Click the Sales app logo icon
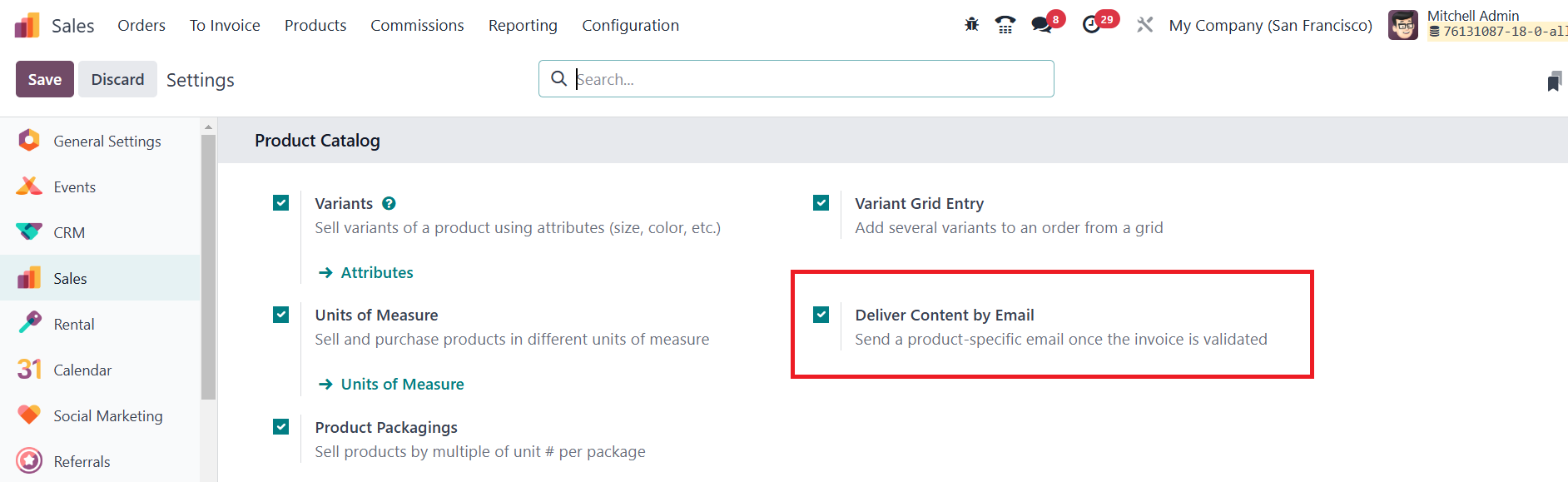The width and height of the screenshot is (1568, 482). (27, 25)
